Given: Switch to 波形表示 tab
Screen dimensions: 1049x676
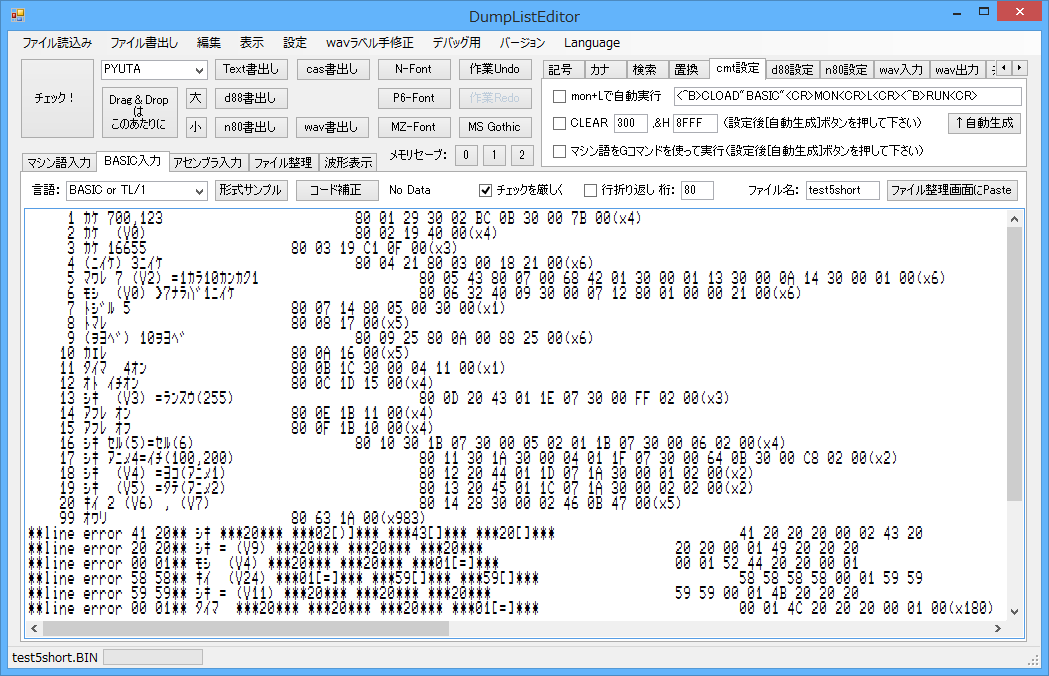Looking at the screenshot, I should pos(348,163).
